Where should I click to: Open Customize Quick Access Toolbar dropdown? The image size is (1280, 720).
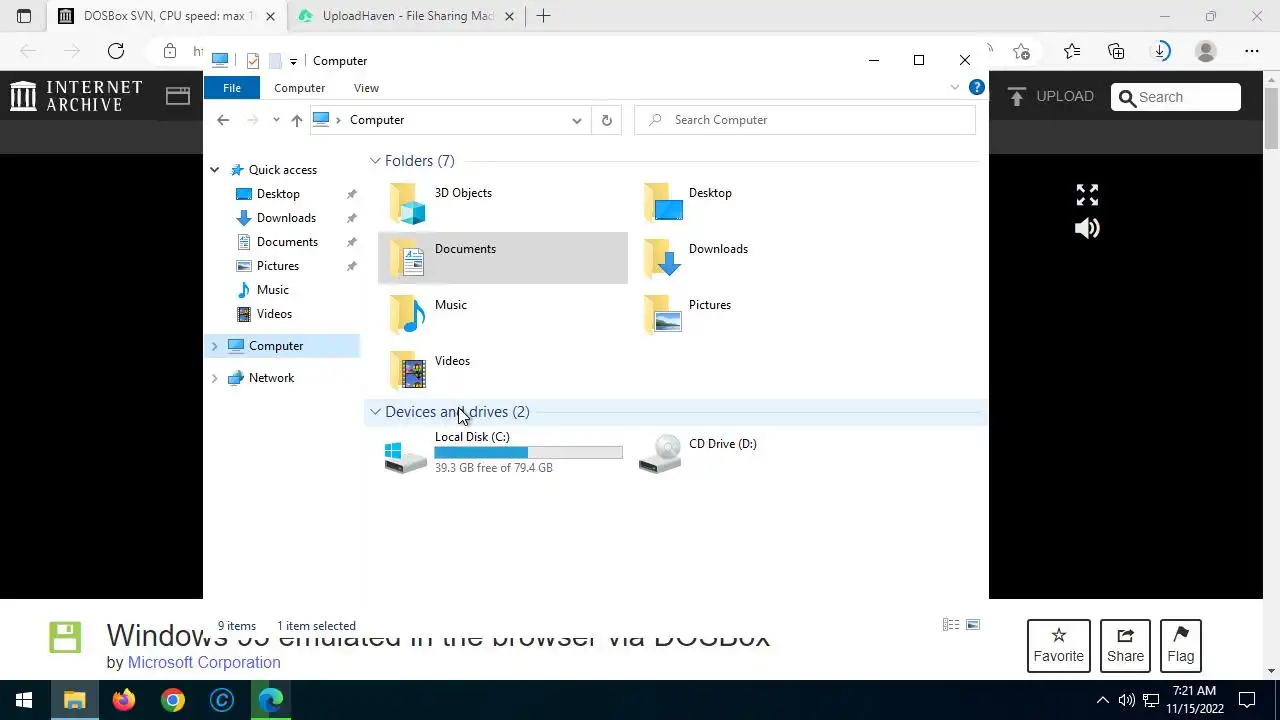click(x=293, y=61)
